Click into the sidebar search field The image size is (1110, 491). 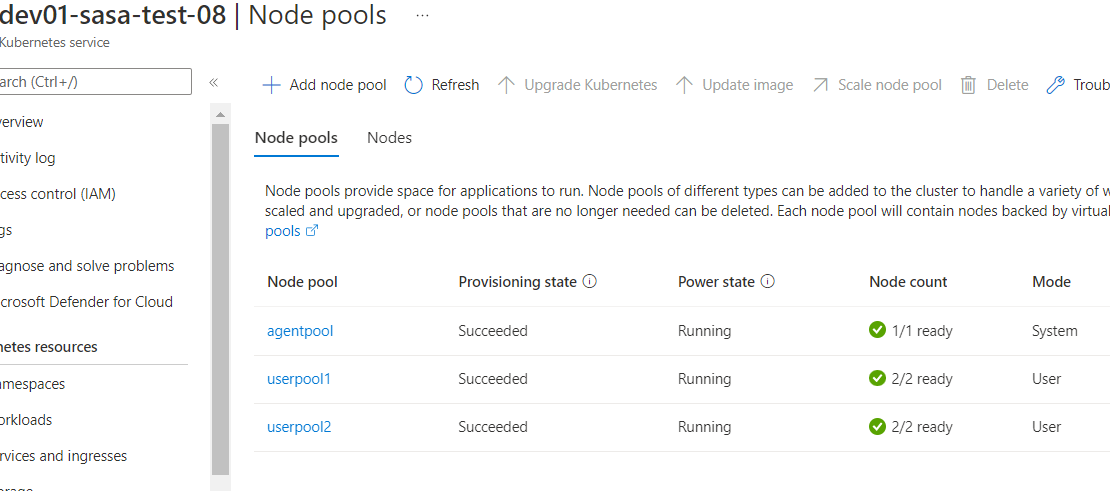point(96,82)
